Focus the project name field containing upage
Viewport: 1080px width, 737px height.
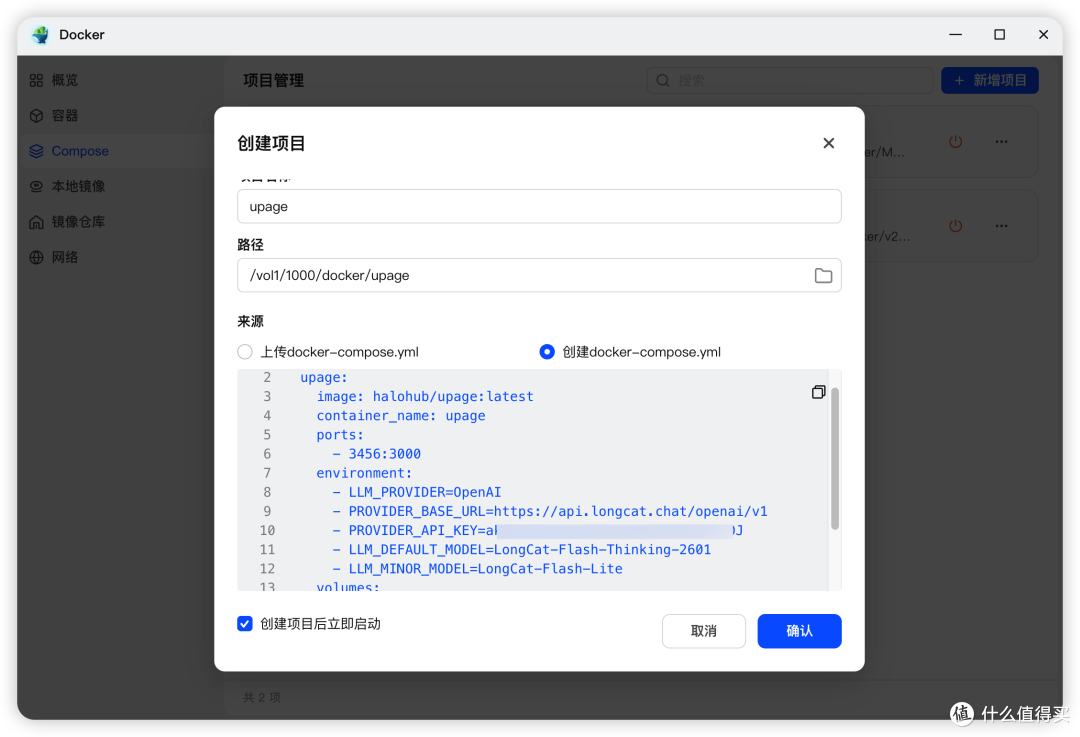tap(539, 207)
